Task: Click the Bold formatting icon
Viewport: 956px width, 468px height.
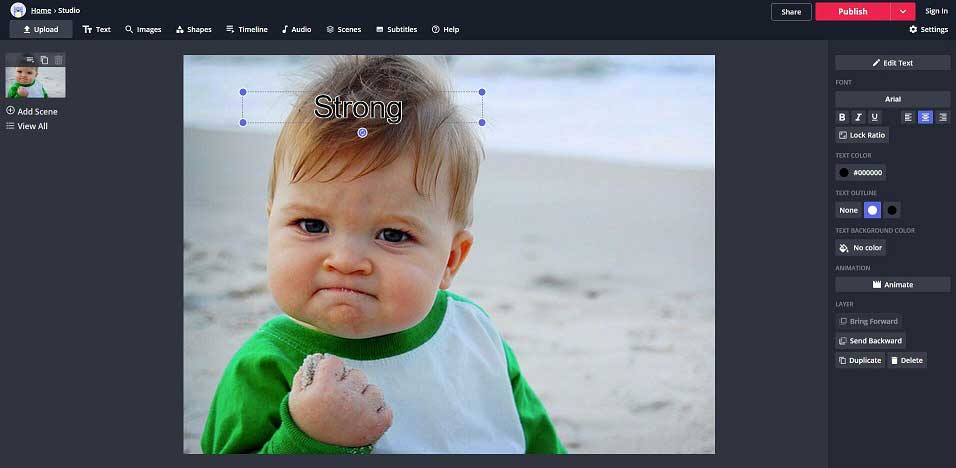Action: pyautogui.click(x=842, y=117)
